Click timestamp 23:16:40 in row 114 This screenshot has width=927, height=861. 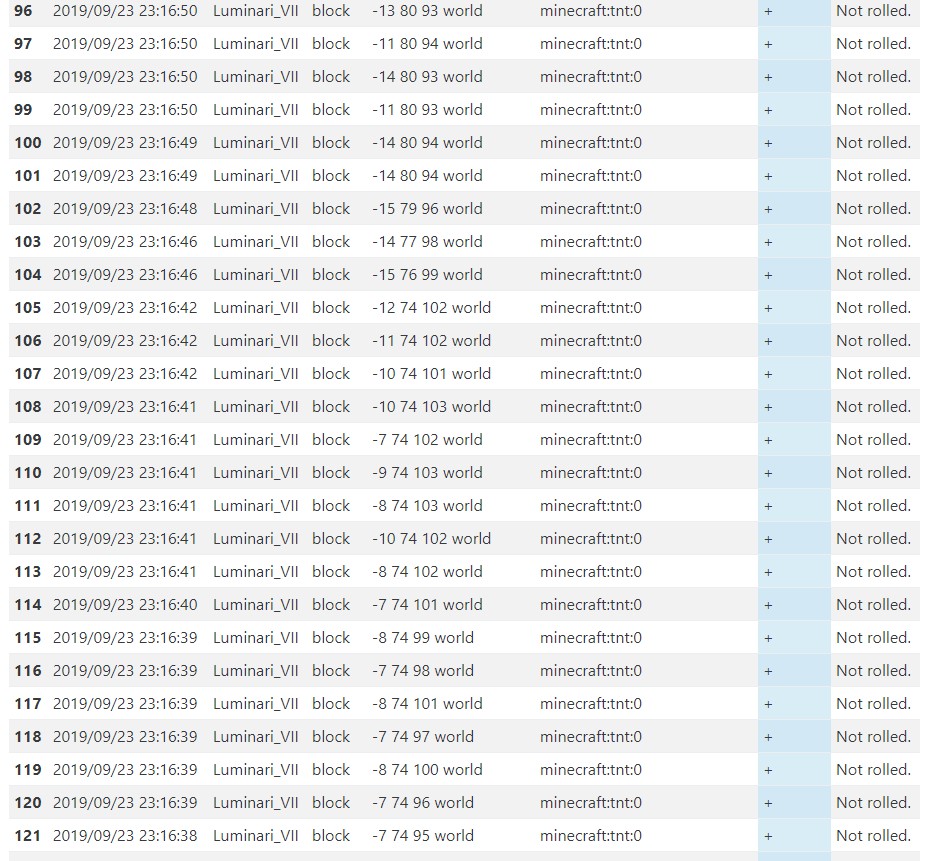tap(125, 605)
